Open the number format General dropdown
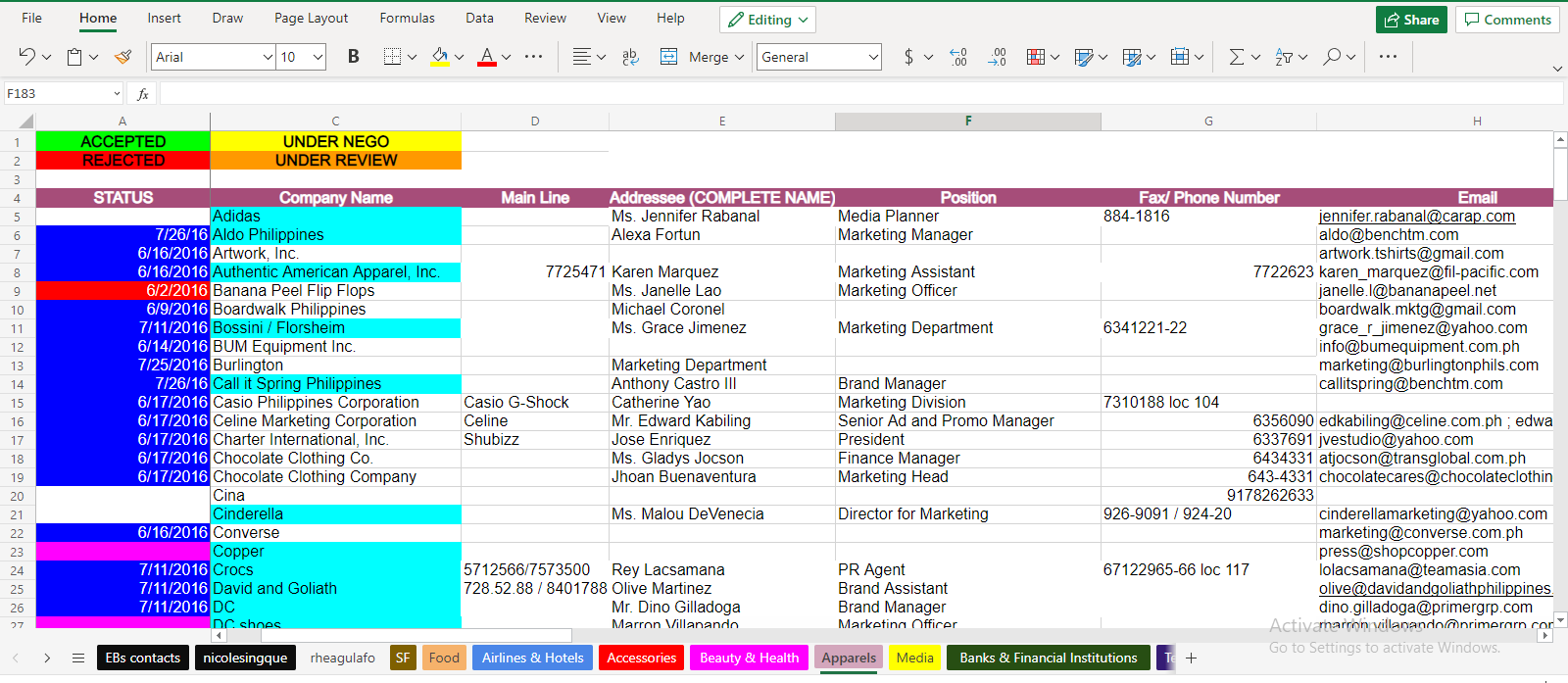1568x683 pixels. click(x=873, y=57)
